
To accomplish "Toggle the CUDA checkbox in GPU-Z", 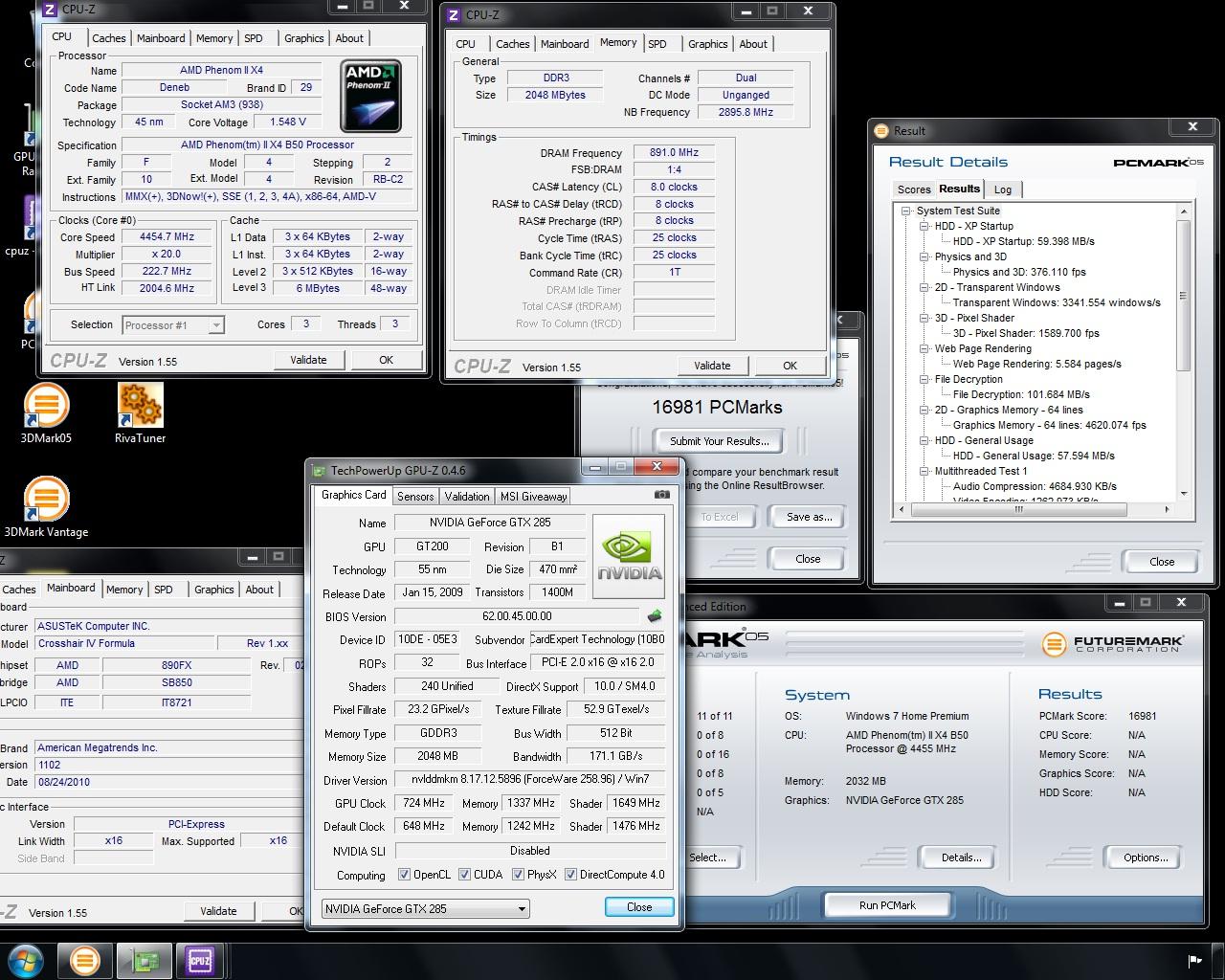I will coord(464,875).
